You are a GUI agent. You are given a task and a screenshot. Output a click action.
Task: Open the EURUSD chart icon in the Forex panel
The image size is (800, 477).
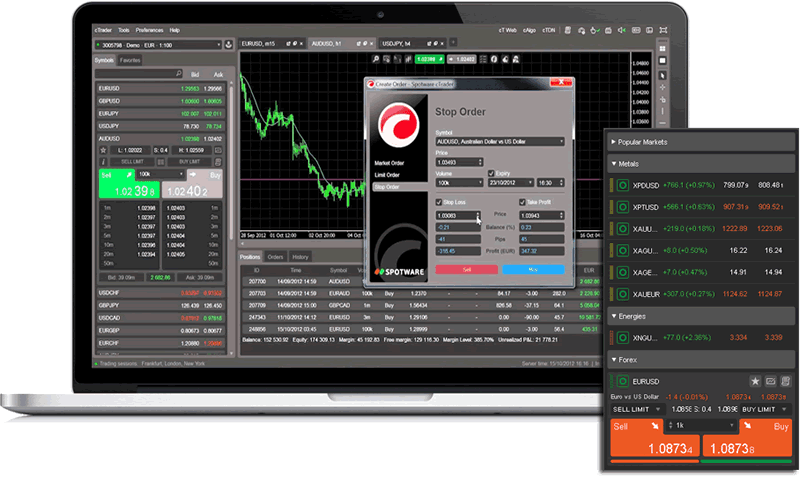(x=770, y=381)
